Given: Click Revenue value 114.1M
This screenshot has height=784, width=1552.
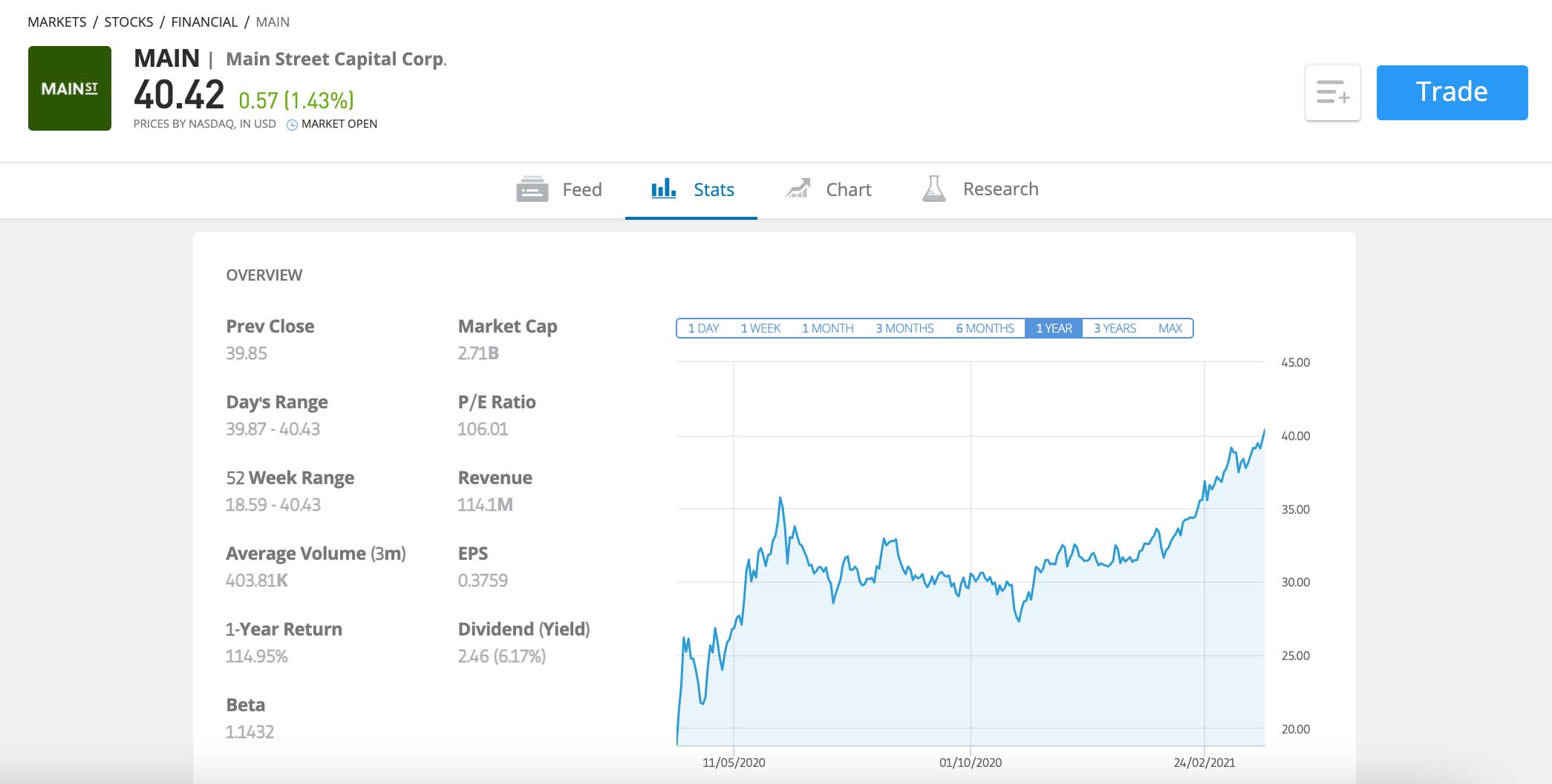Looking at the screenshot, I should [x=485, y=505].
